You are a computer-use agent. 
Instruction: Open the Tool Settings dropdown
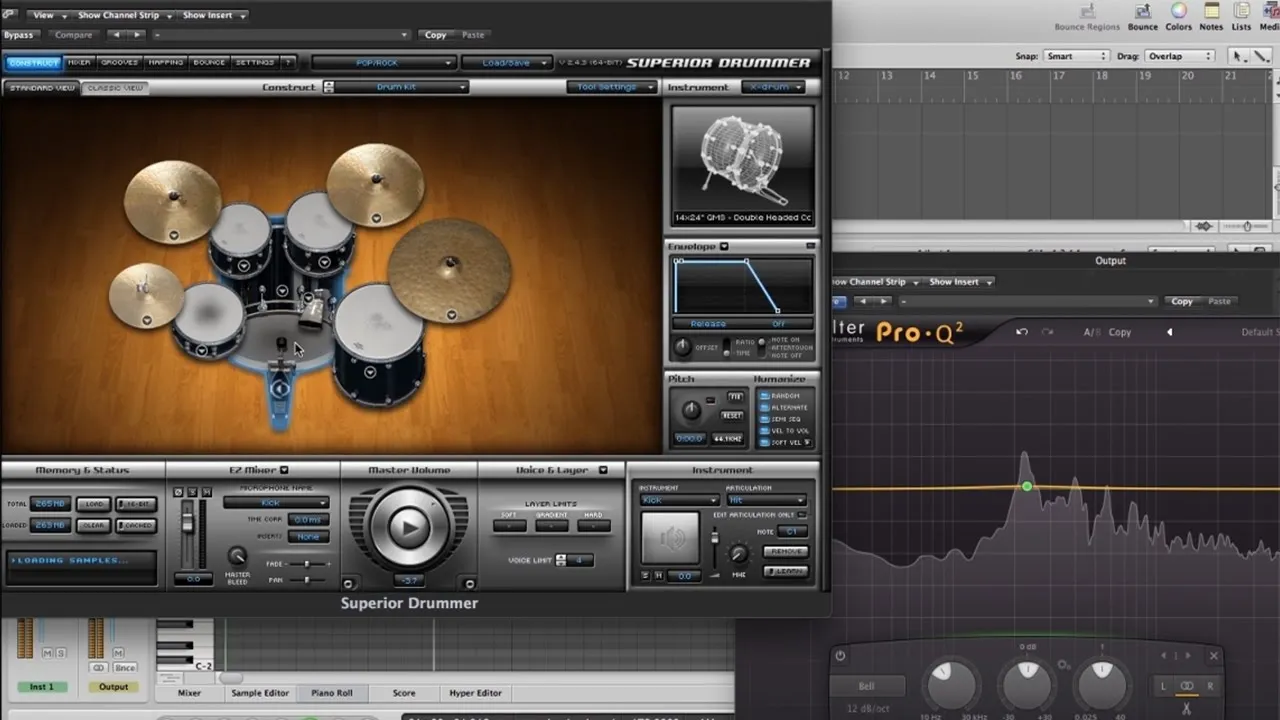click(x=612, y=87)
